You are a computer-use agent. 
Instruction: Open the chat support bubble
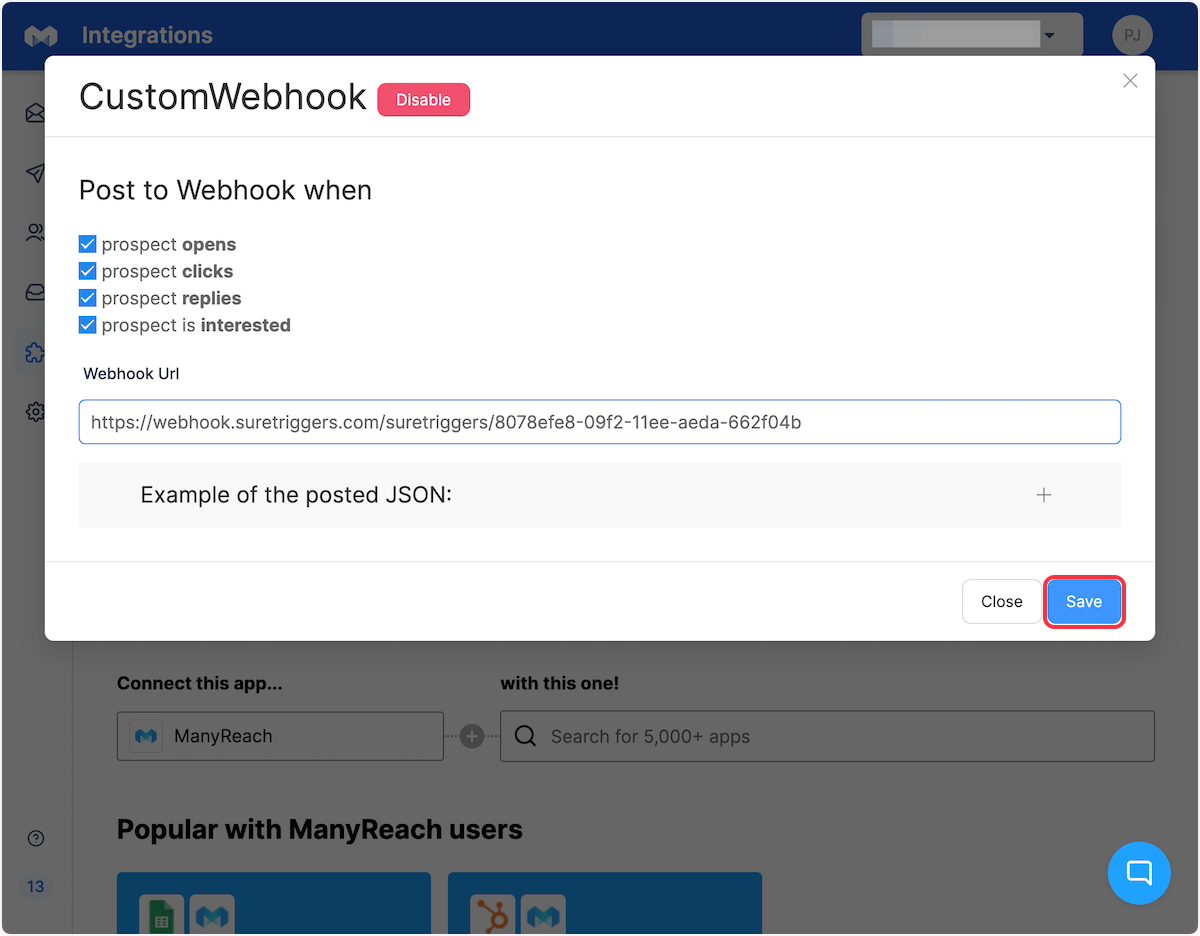coord(1139,873)
